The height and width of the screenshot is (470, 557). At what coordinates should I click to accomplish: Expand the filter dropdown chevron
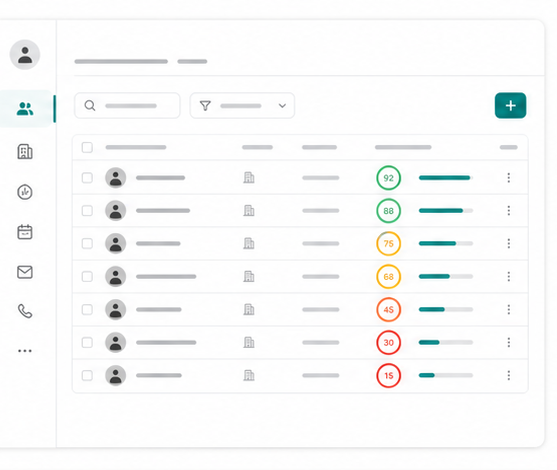coord(282,106)
